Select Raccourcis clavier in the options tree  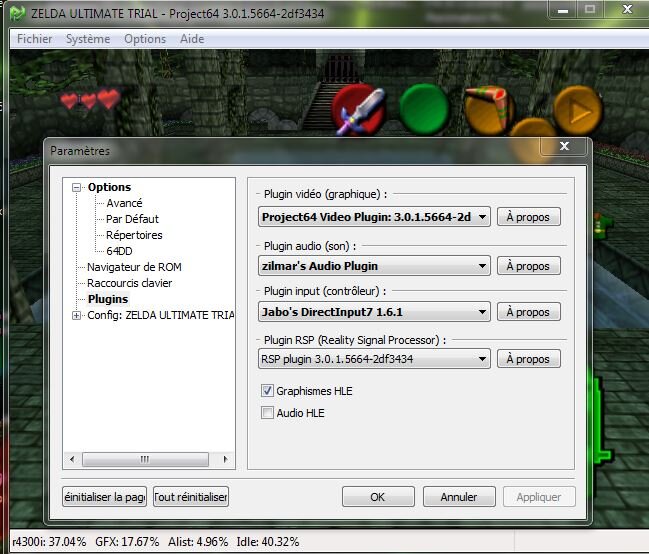click(129, 283)
